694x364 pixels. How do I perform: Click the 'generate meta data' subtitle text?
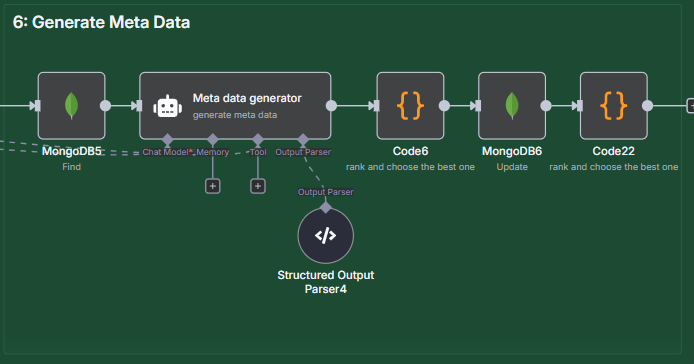[235, 115]
